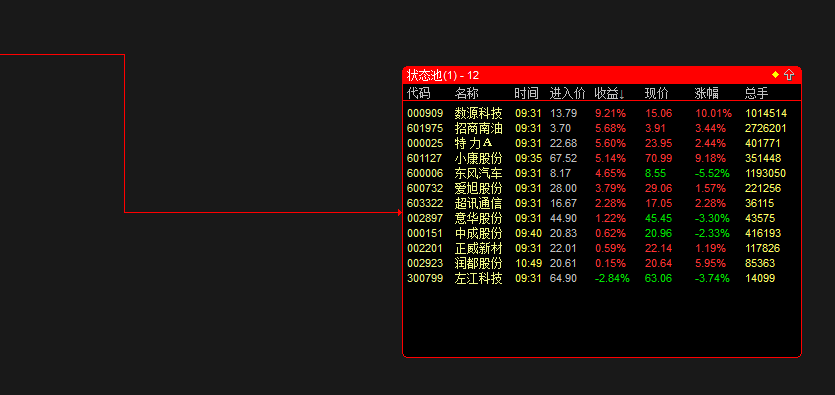Select stock code 600006

(425, 173)
